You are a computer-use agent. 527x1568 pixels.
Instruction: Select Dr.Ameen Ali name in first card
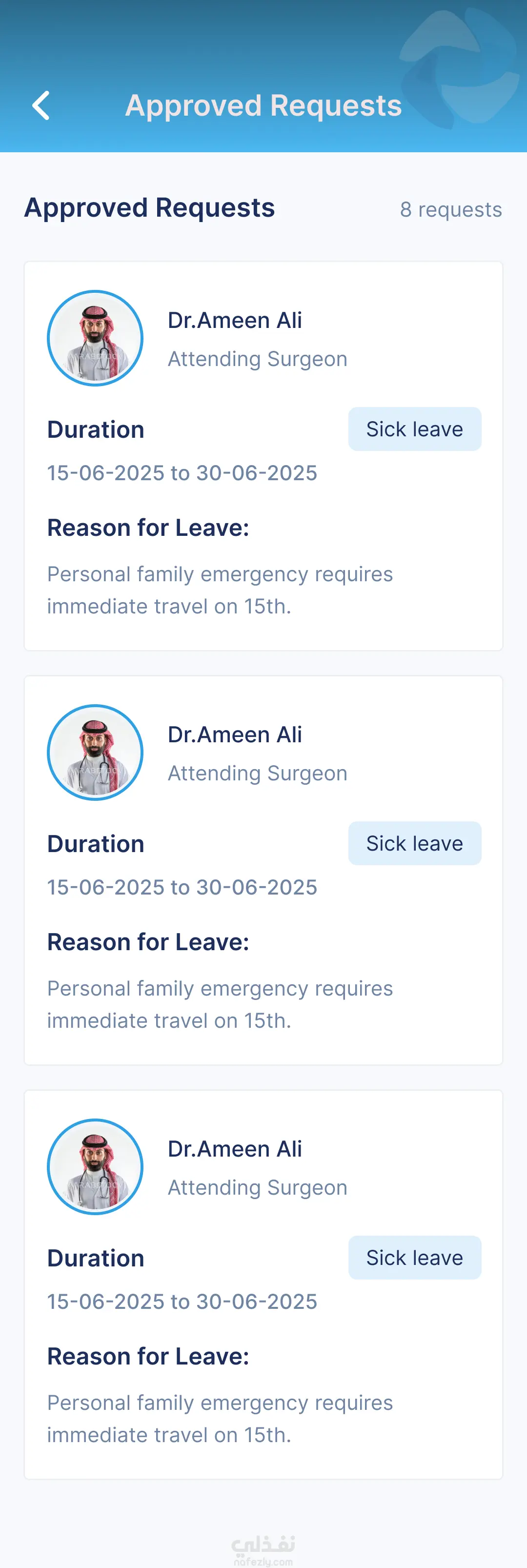click(235, 320)
